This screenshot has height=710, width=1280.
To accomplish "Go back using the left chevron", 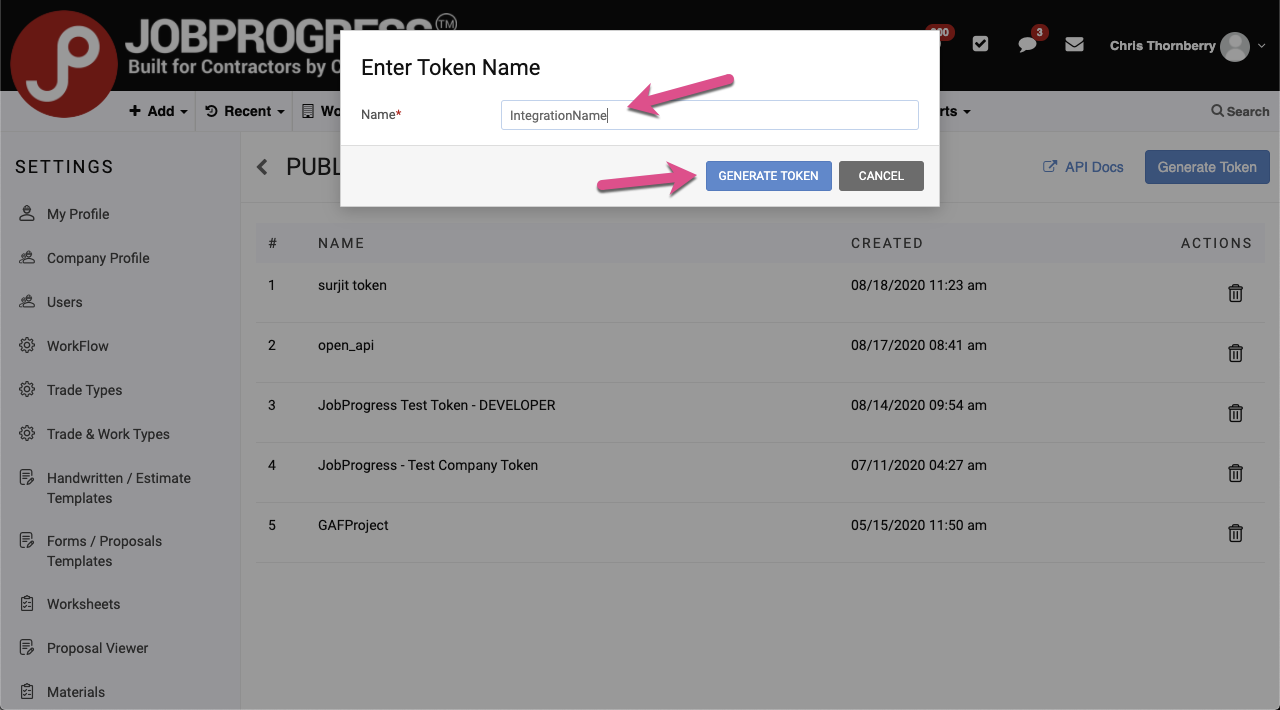I will click(262, 167).
